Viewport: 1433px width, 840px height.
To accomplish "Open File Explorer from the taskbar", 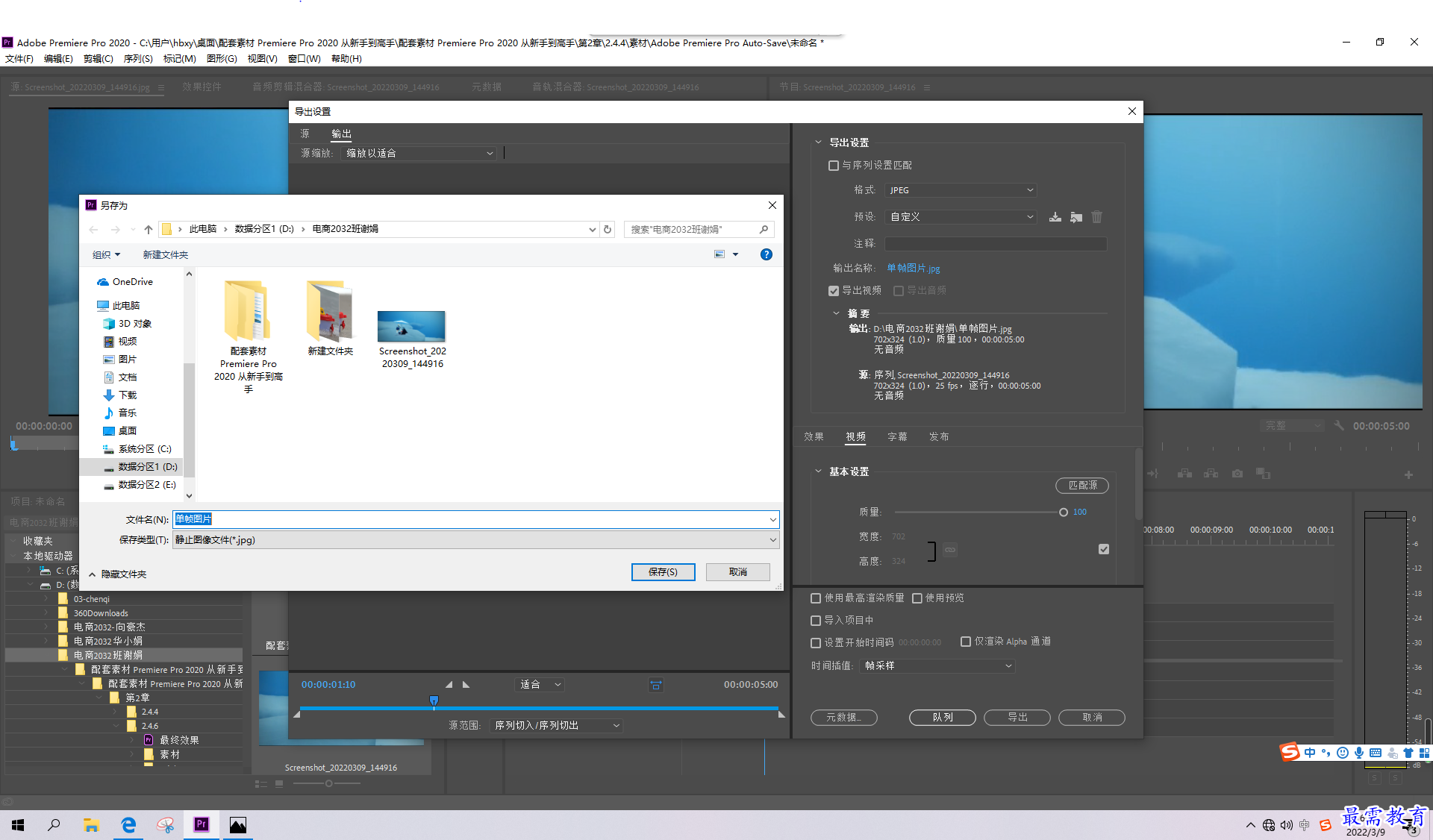I will point(91,824).
